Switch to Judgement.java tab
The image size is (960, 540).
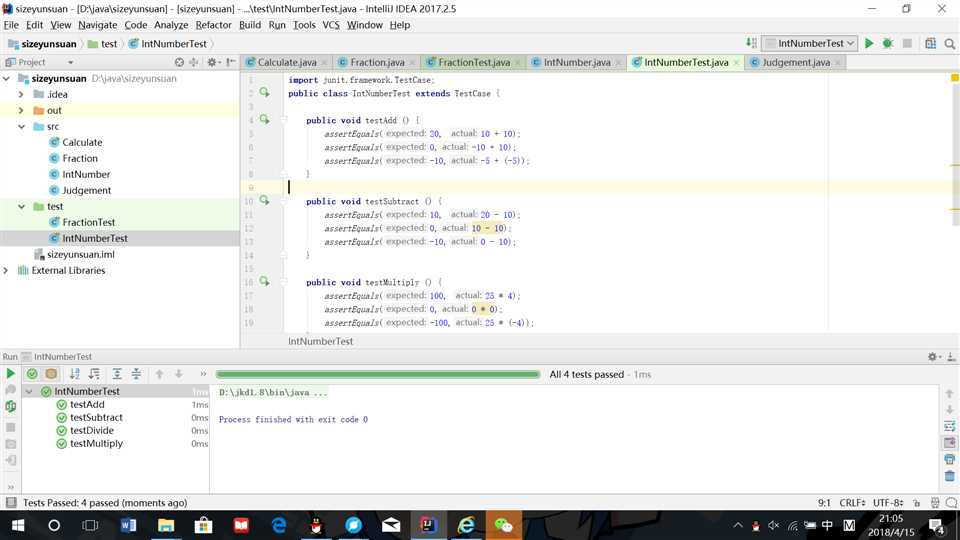coord(796,62)
